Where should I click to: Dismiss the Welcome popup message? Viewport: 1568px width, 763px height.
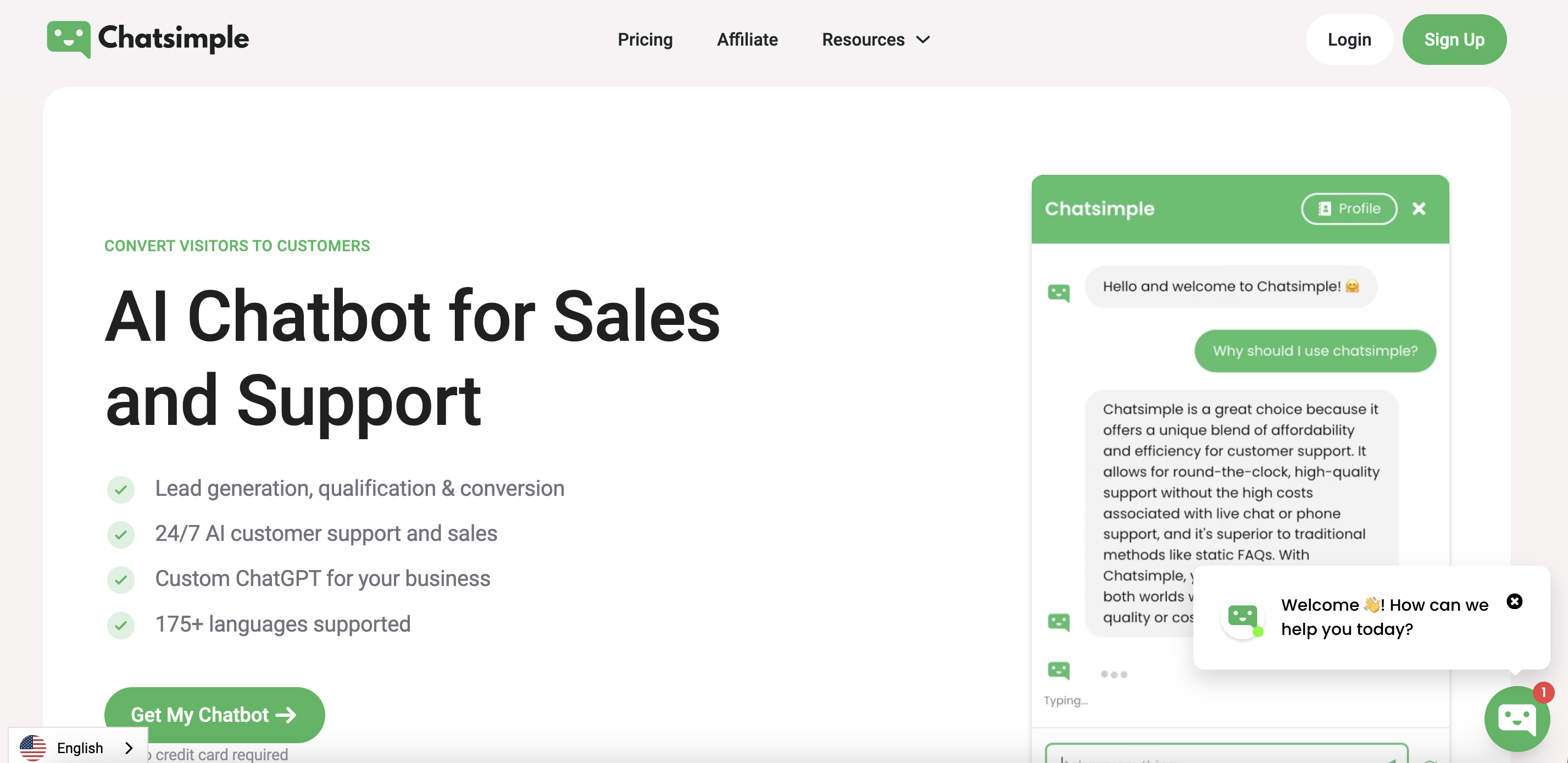(x=1515, y=601)
